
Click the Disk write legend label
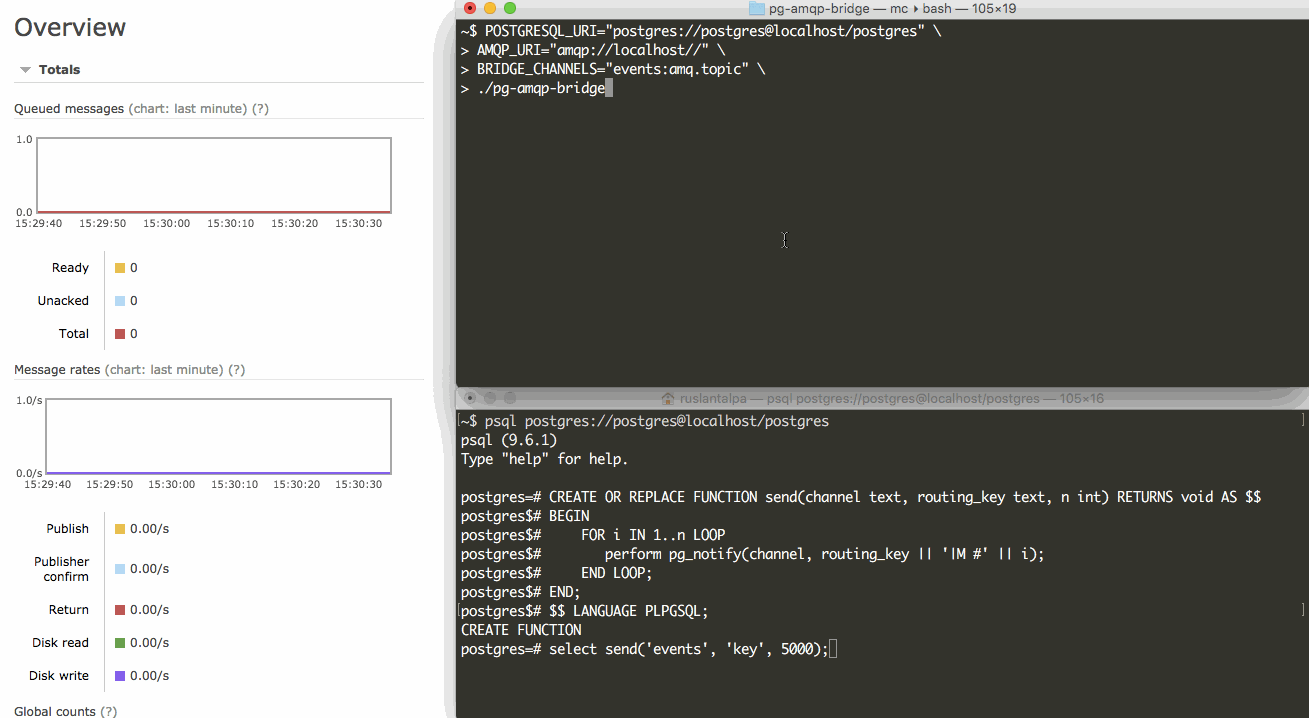[x=59, y=676]
